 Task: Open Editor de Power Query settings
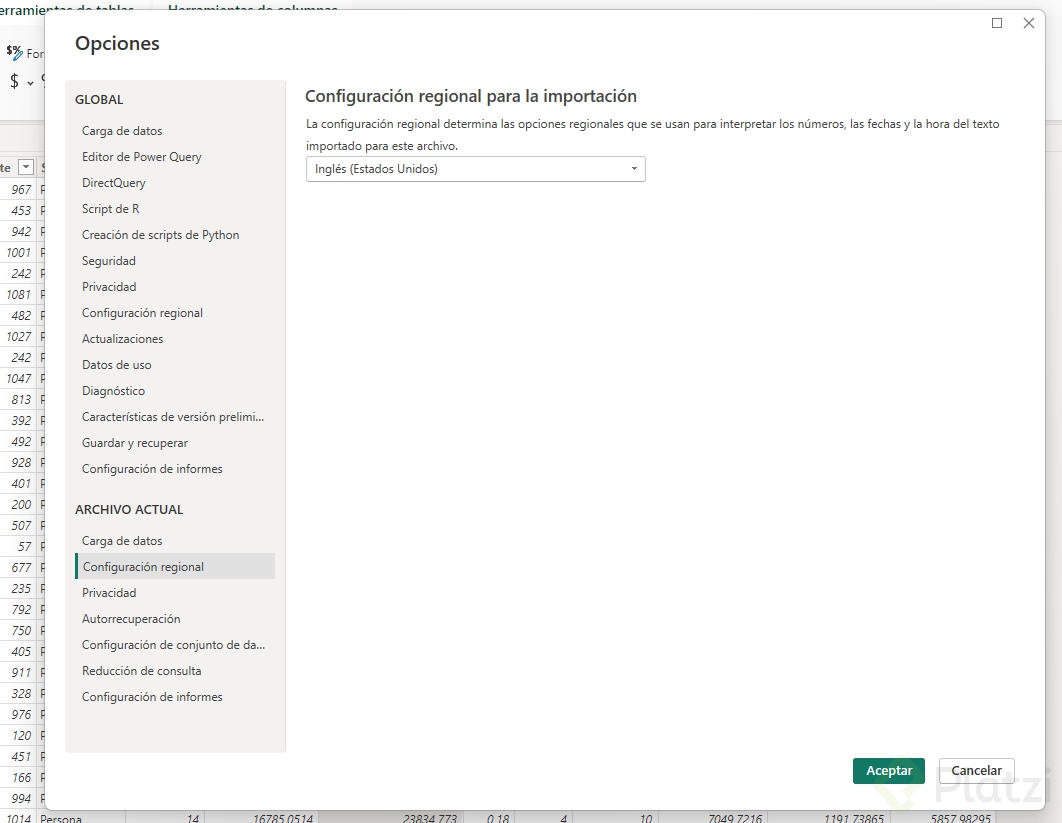point(142,157)
